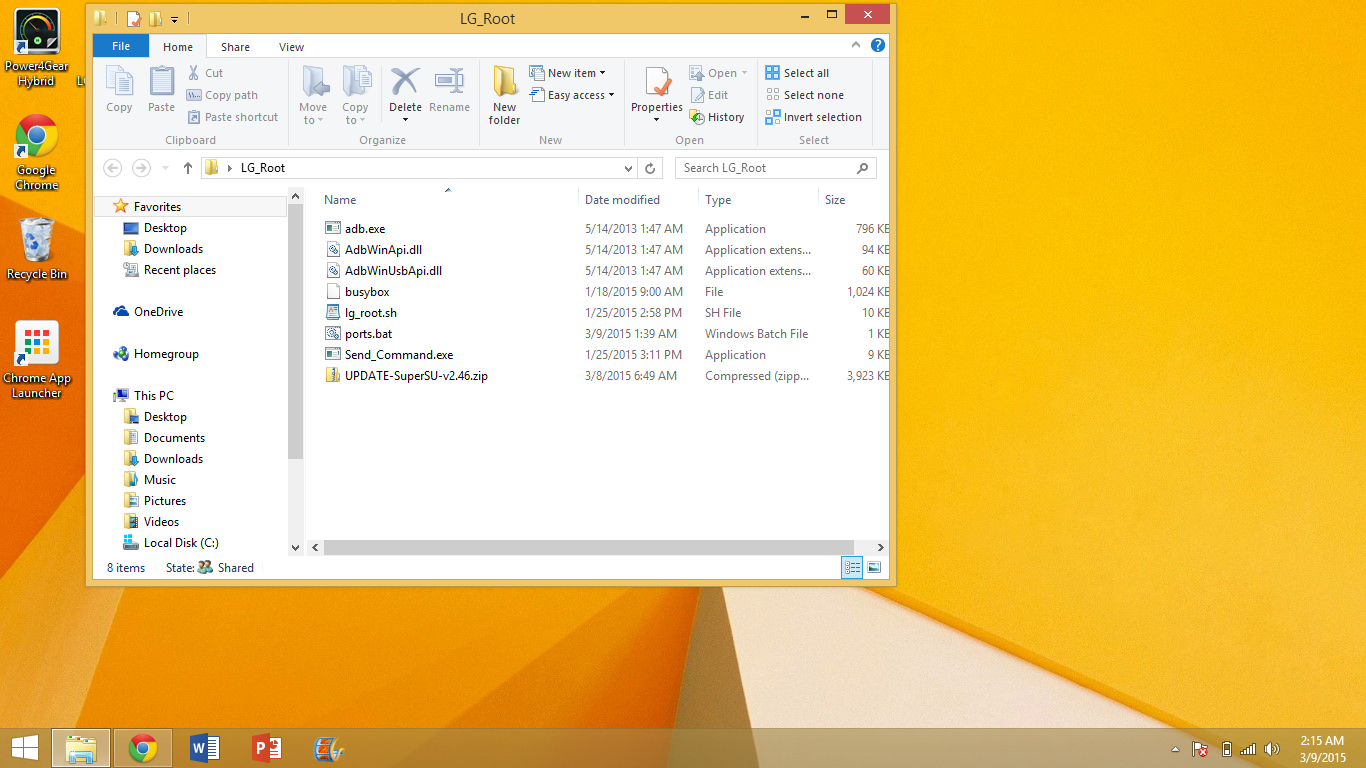Open the File menu tab
The image size is (1366, 768).
[x=121, y=46]
